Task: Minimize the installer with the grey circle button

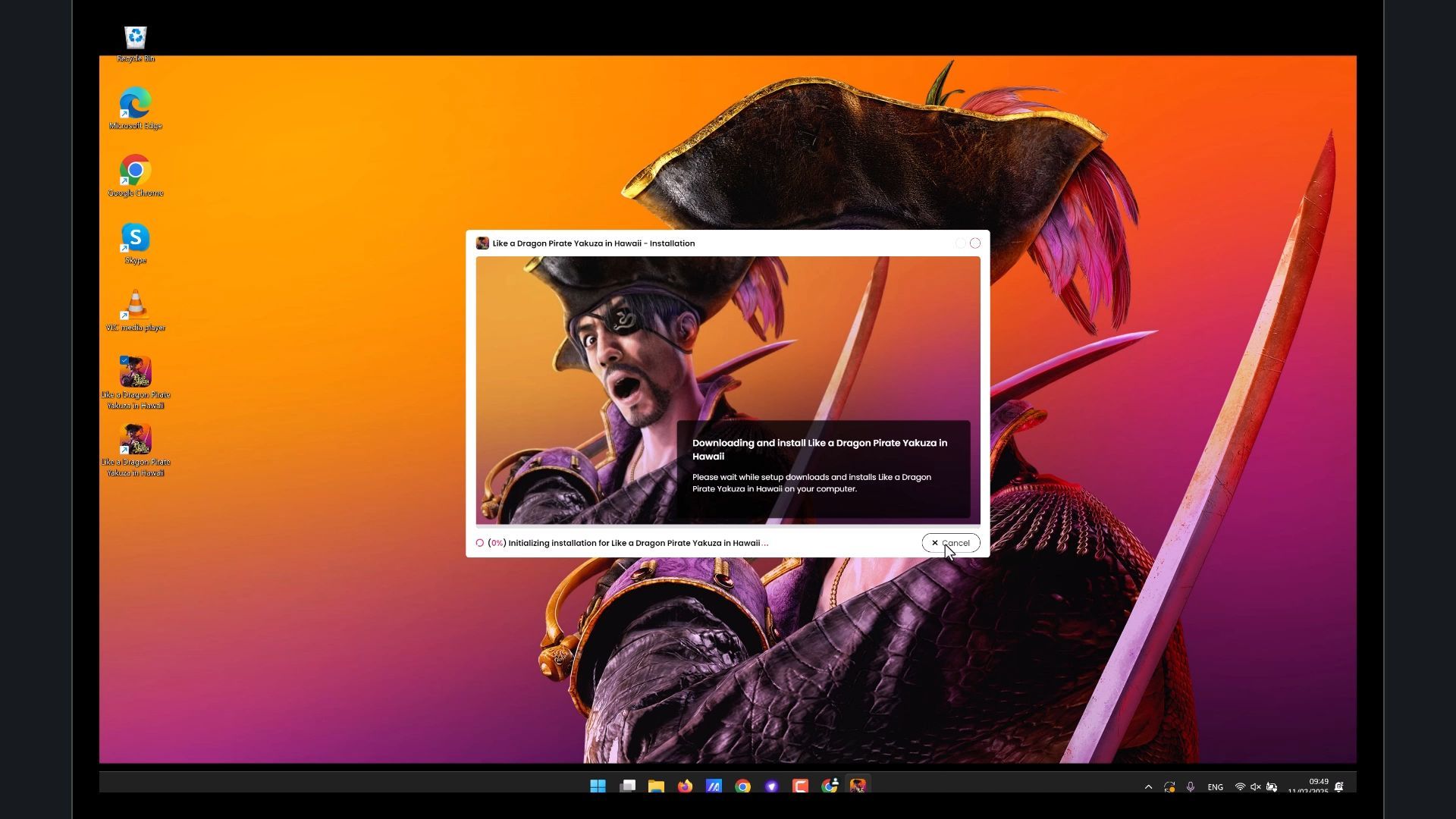Action: [x=960, y=243]
